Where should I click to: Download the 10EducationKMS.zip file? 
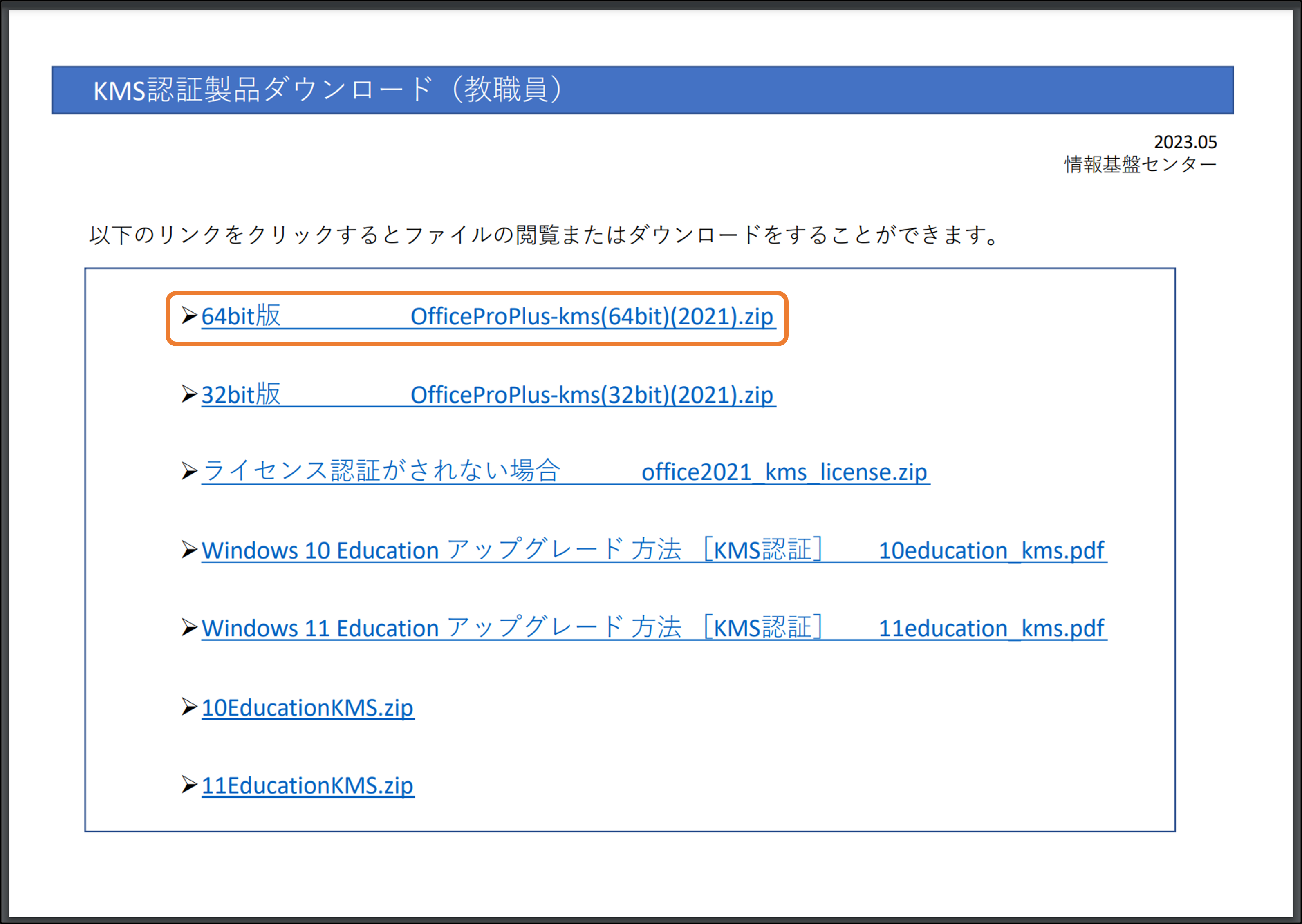[x=308, y=707]
